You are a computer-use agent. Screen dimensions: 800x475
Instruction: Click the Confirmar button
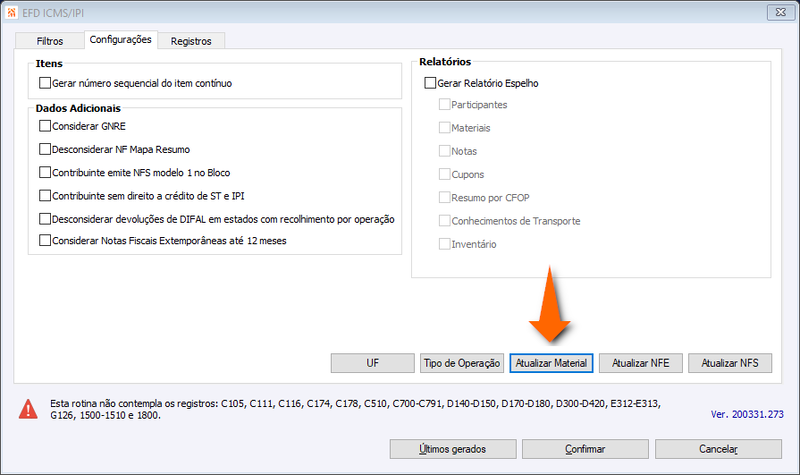(x=585, y=449)
